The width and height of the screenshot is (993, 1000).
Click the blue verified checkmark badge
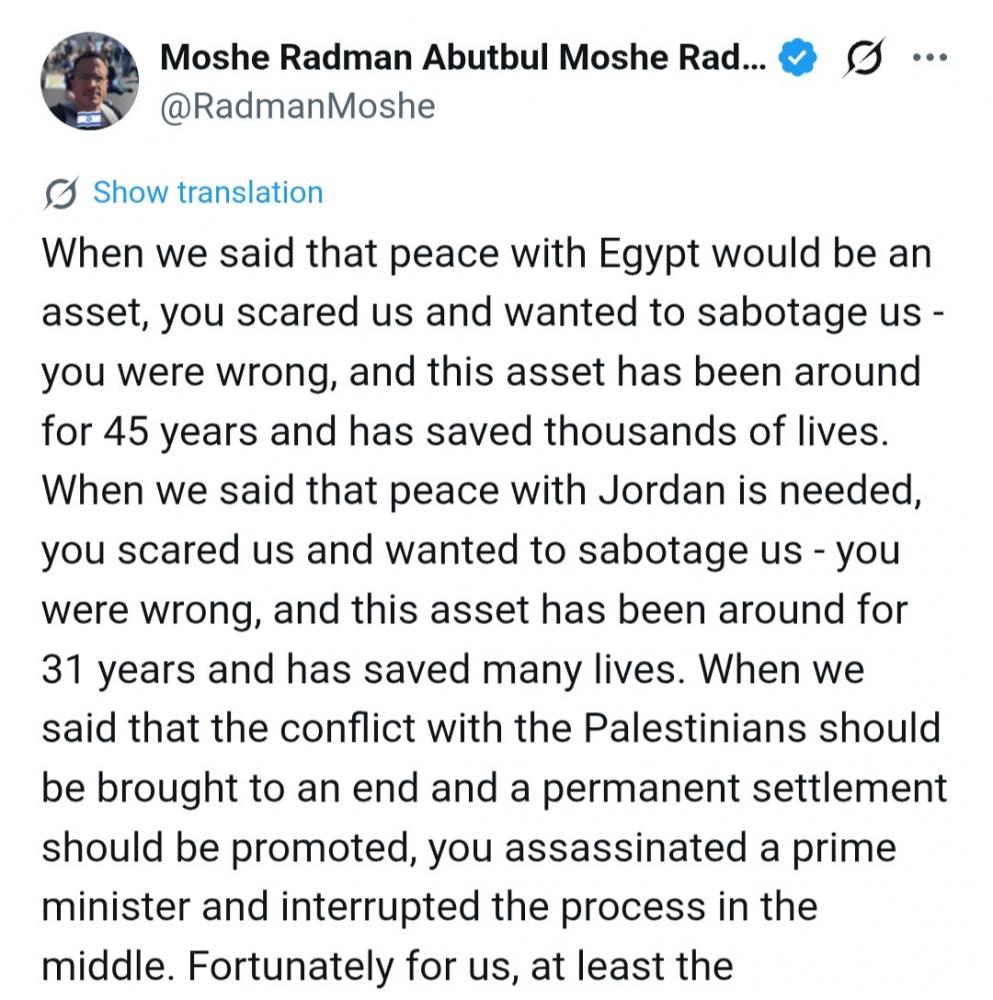point(795,60)
